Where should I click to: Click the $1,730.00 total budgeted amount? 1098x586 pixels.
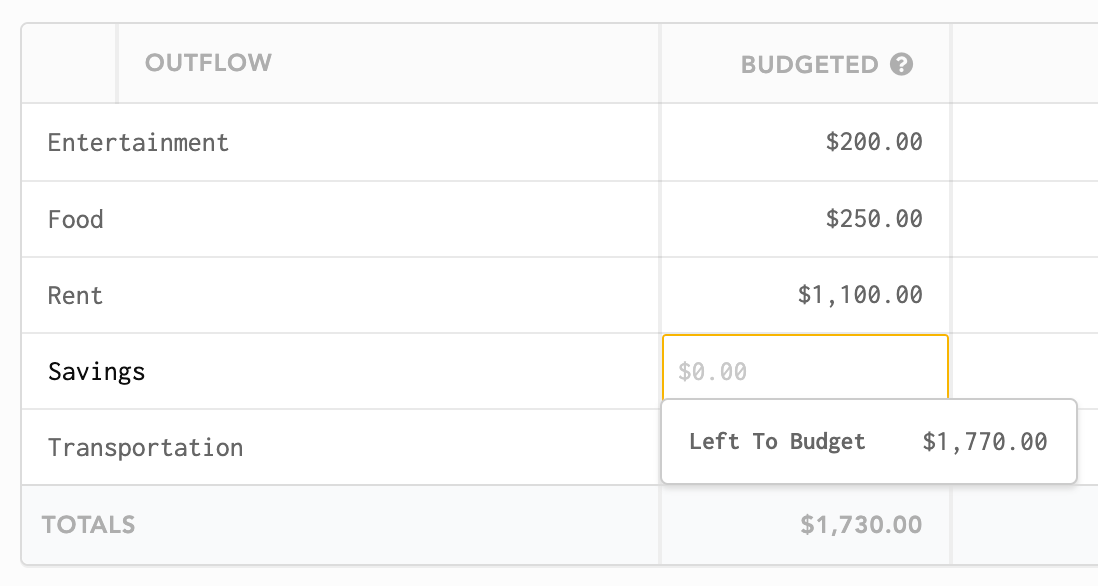pos(861,525)
